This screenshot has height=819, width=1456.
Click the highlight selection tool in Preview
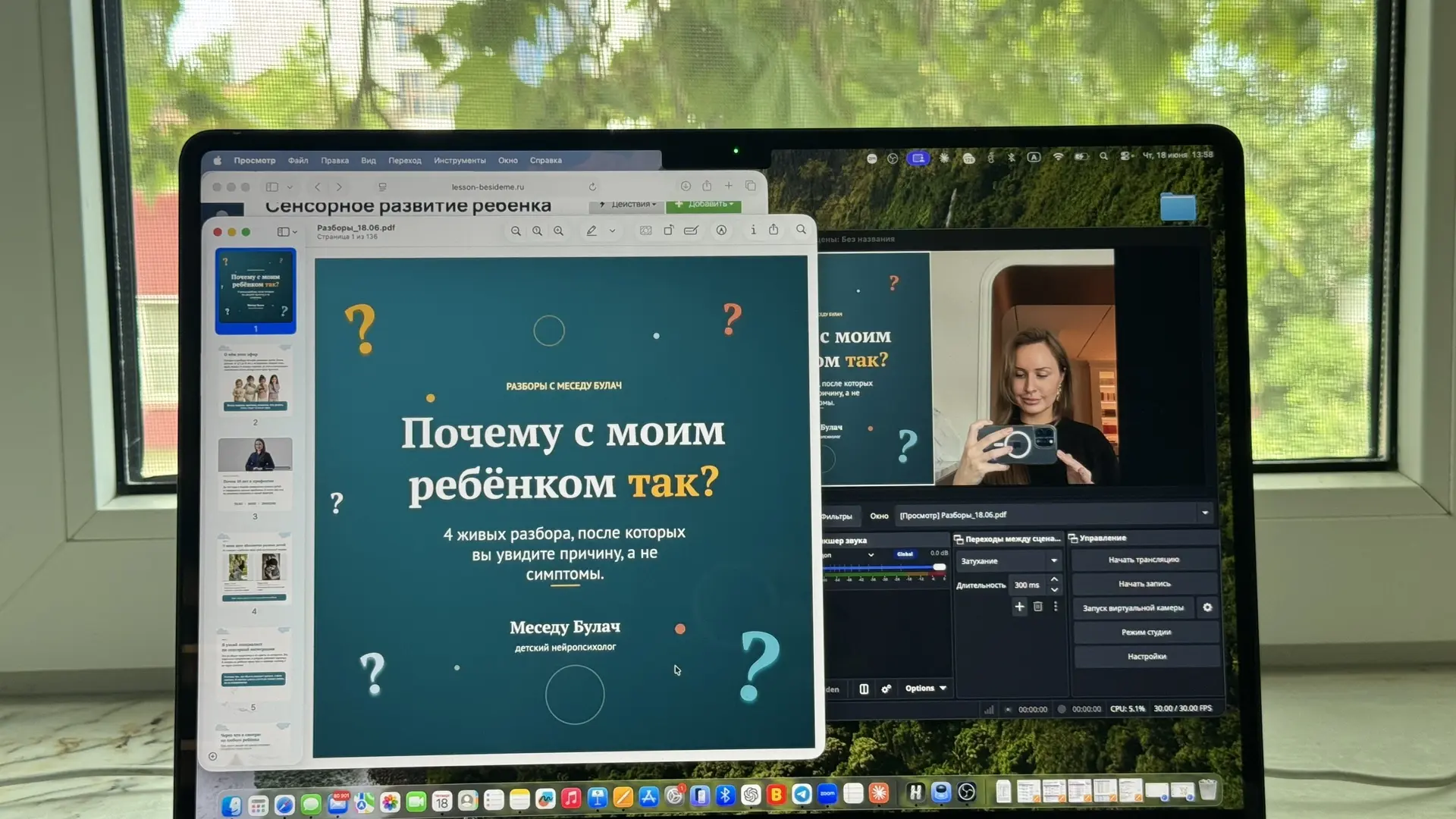click(645, 231)
